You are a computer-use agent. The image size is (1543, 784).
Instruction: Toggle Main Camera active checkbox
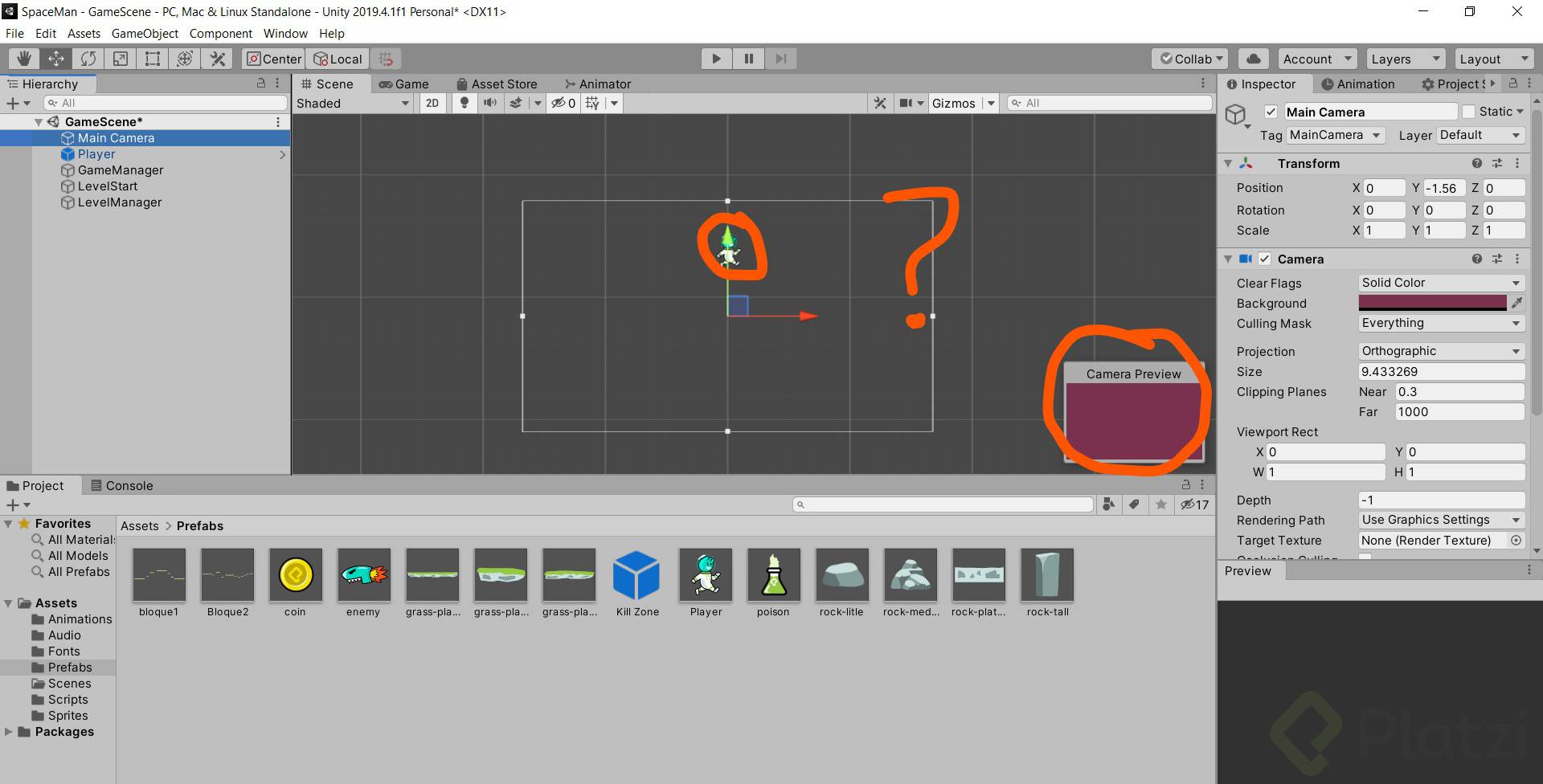(x=1271, y=112)
